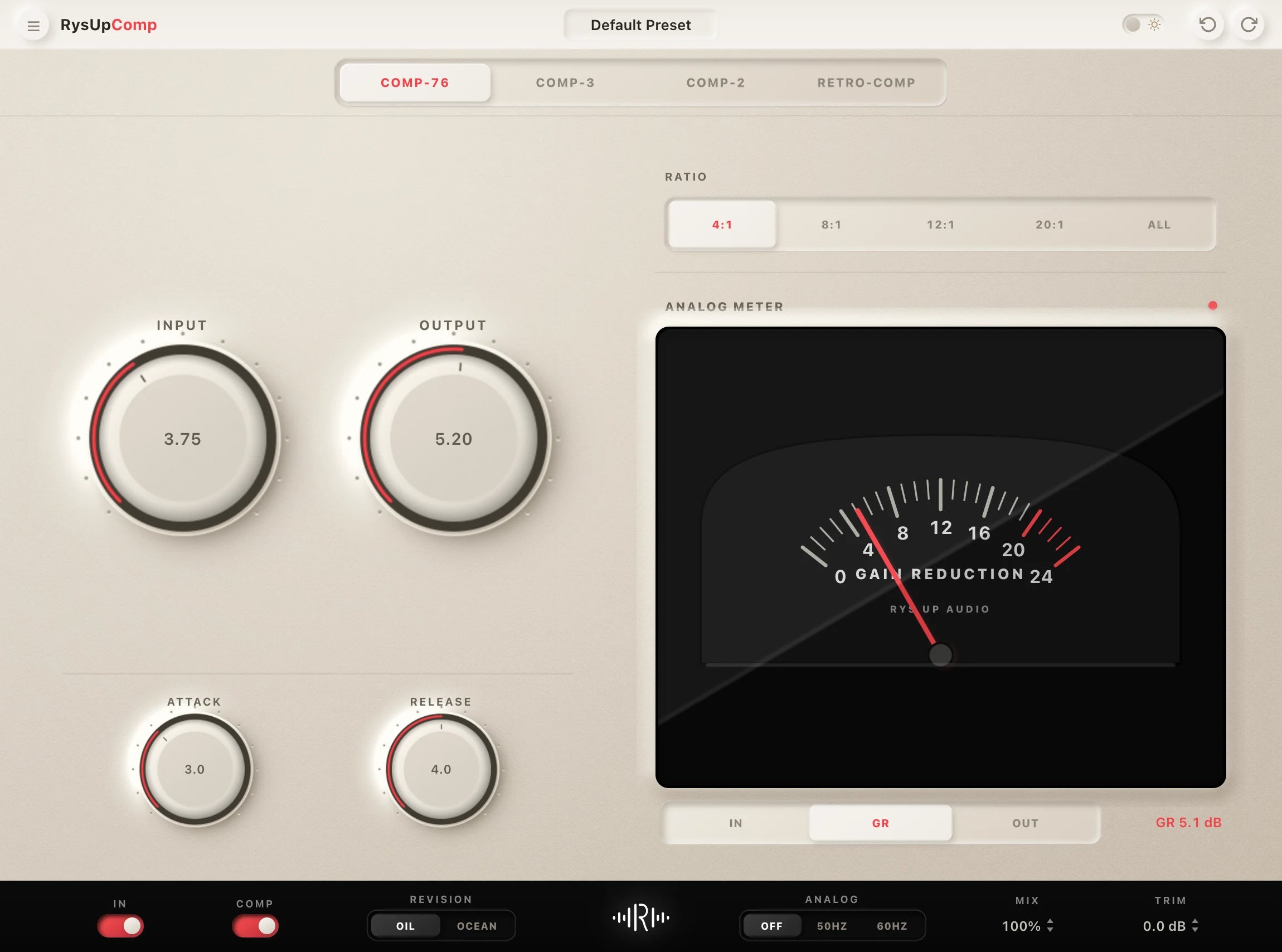The height and width of the screenshot is (952, 1282).
Task: Click the ATTACK knob showing 3.0
Action: click(x=195, y=769)
